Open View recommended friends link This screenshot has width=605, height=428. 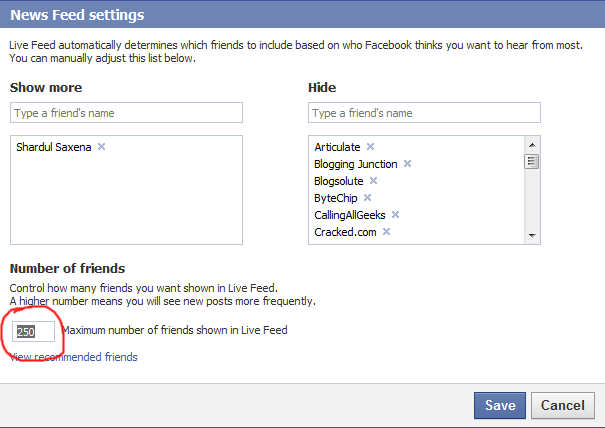(73, 357)
